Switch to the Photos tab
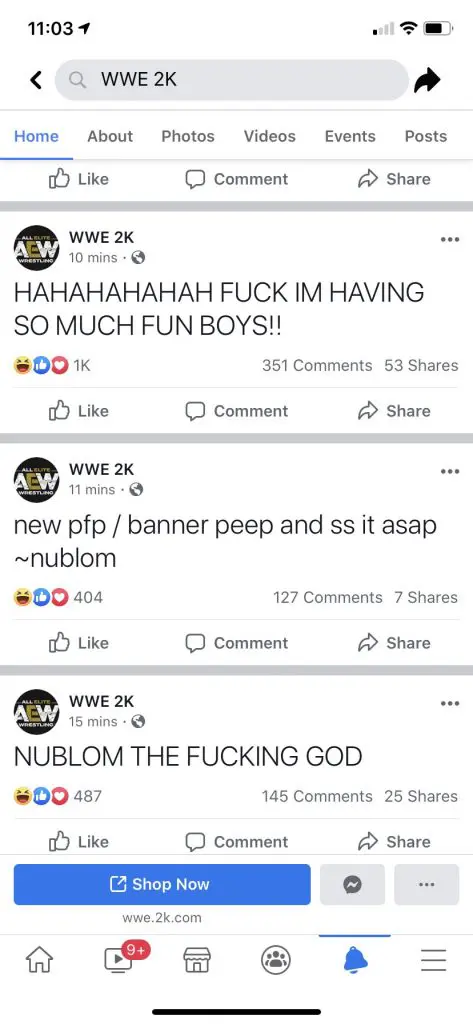 [188, 136]
